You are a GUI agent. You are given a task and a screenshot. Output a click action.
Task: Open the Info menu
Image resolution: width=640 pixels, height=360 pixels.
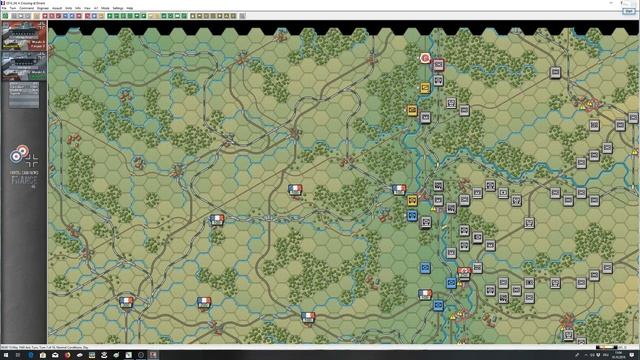78,8
